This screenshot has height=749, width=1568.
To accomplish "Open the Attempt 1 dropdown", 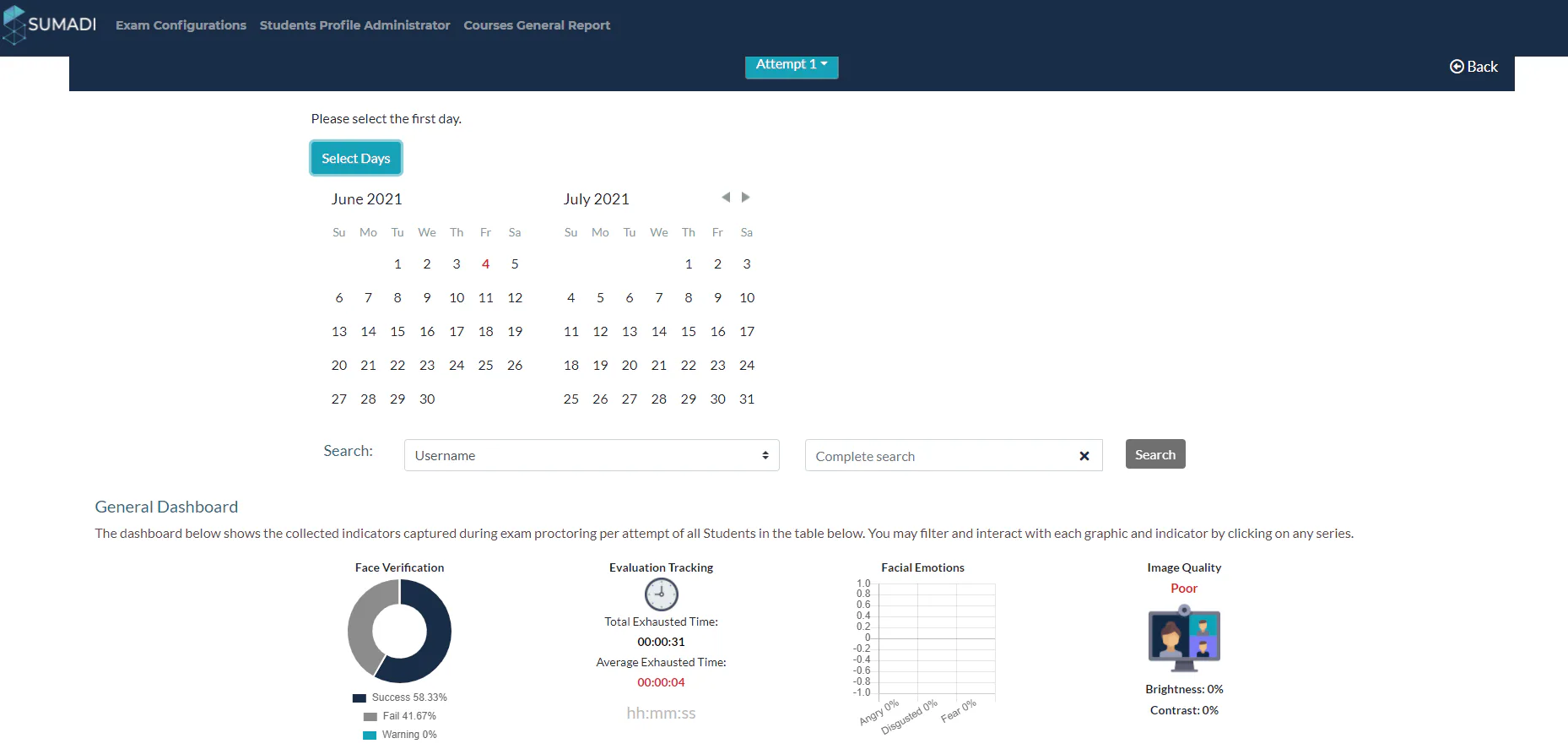I will point(792,65).
